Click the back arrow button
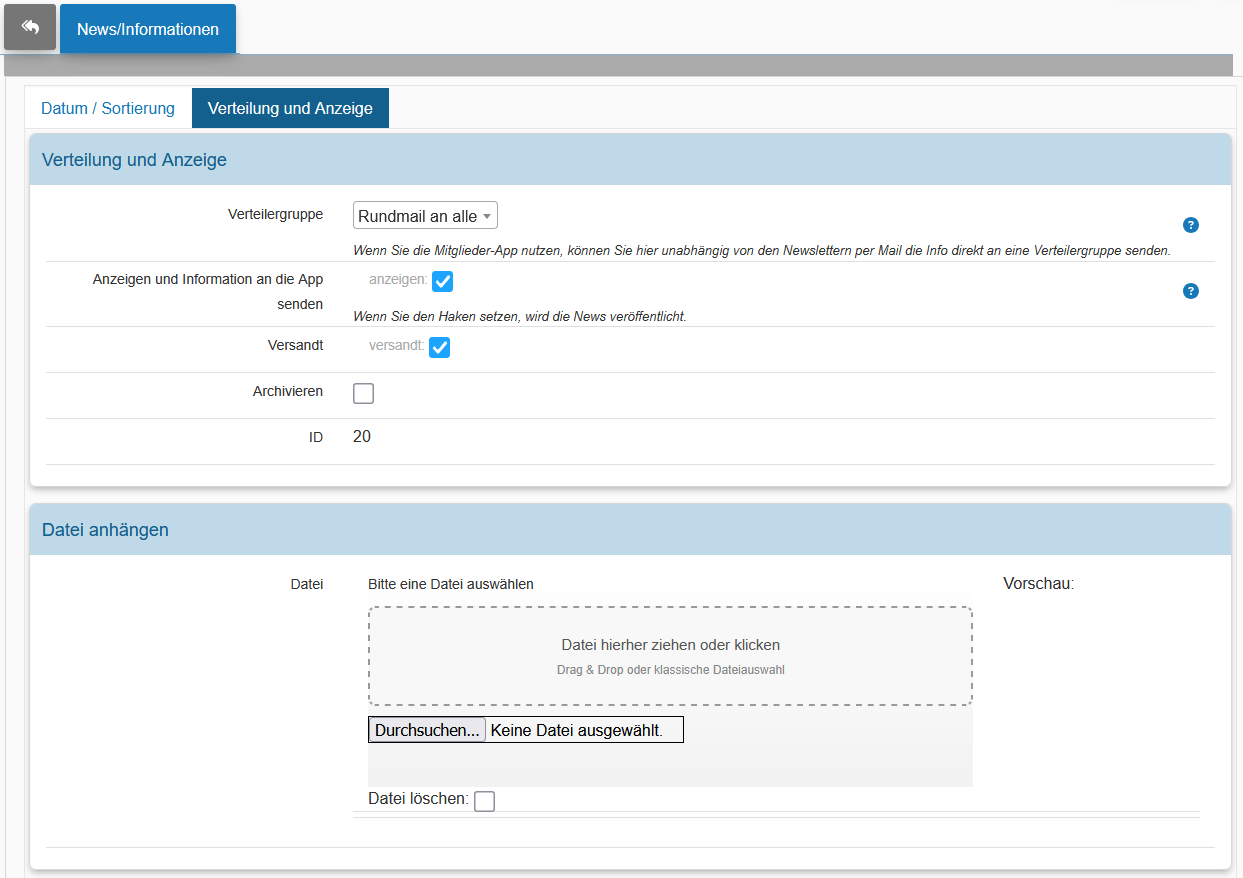The width and height of the screenshot is (1243, 878). pos(30,28)
